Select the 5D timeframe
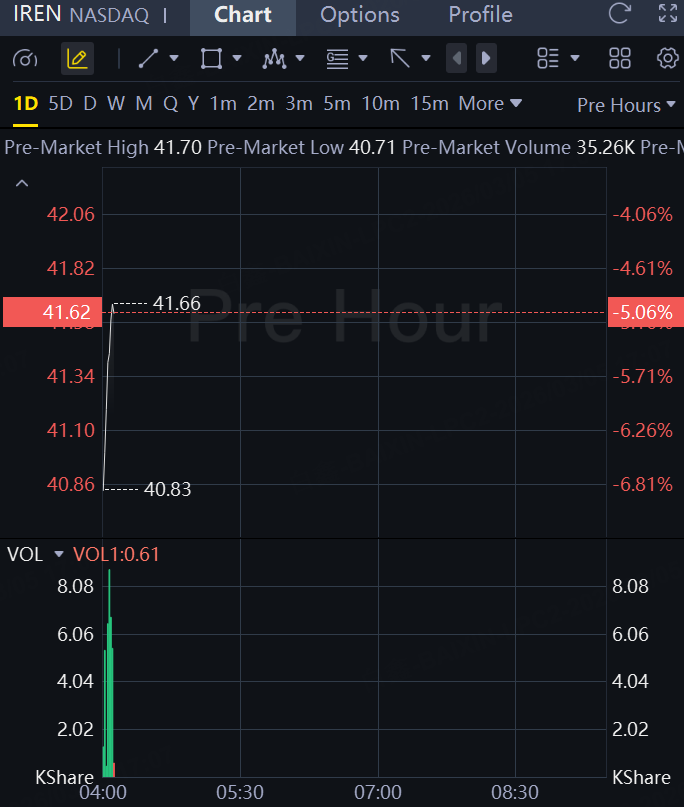This screenshot has width=684, height=807. click(x=60, y=103)
